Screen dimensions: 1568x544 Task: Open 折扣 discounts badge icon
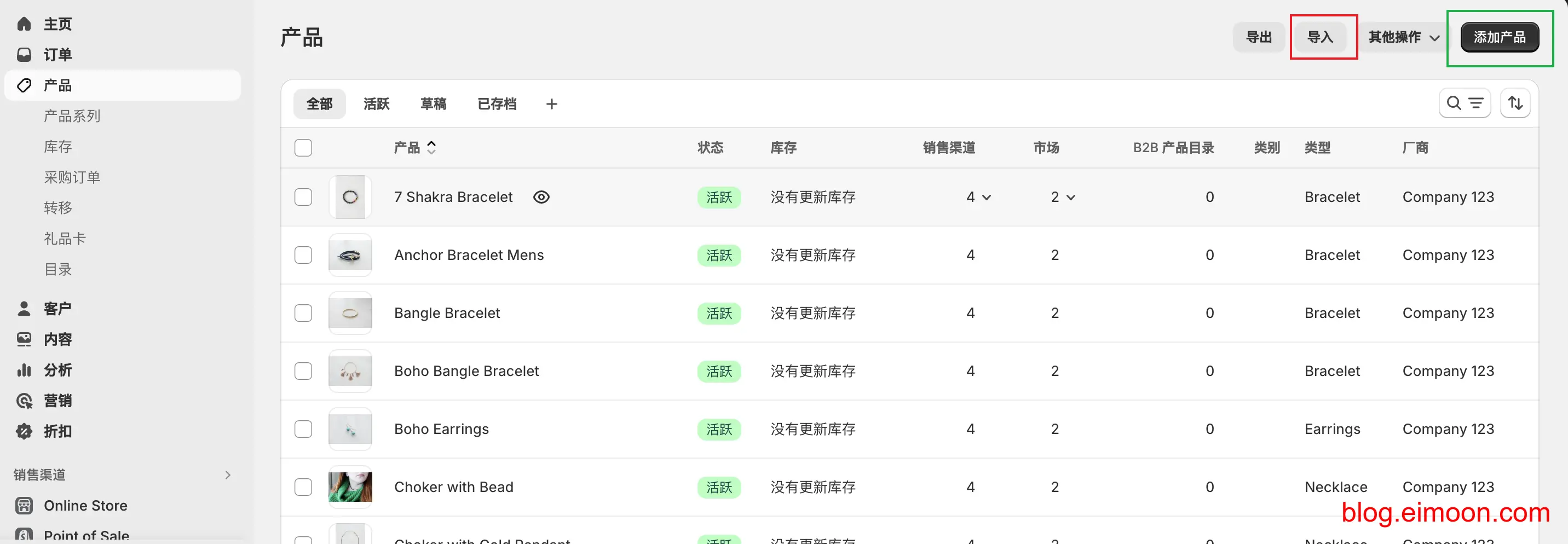(24, 431)
